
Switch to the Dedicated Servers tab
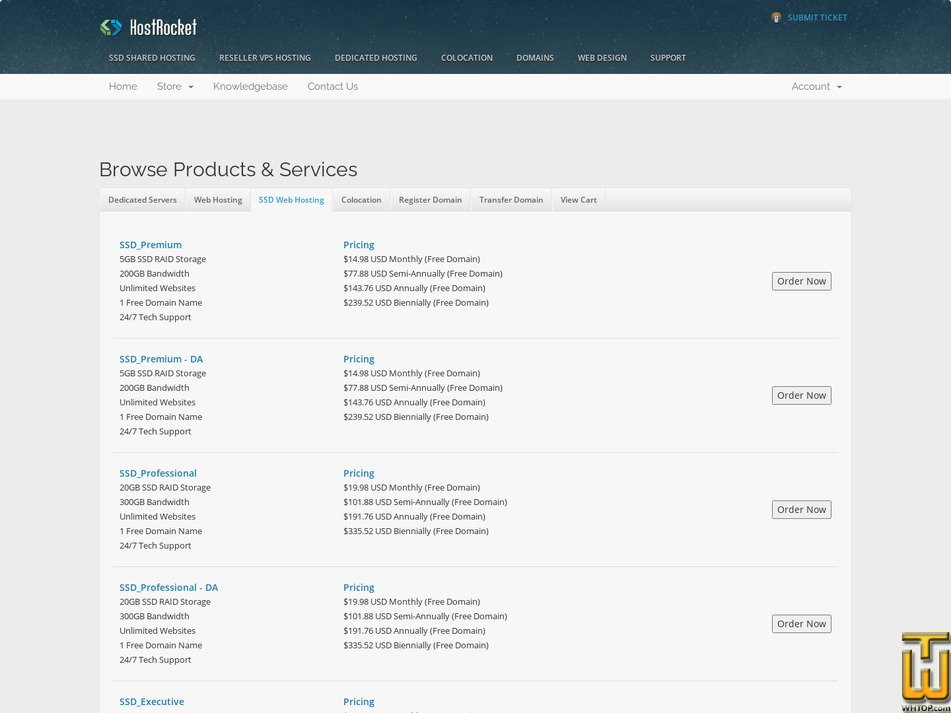[143, 199]
